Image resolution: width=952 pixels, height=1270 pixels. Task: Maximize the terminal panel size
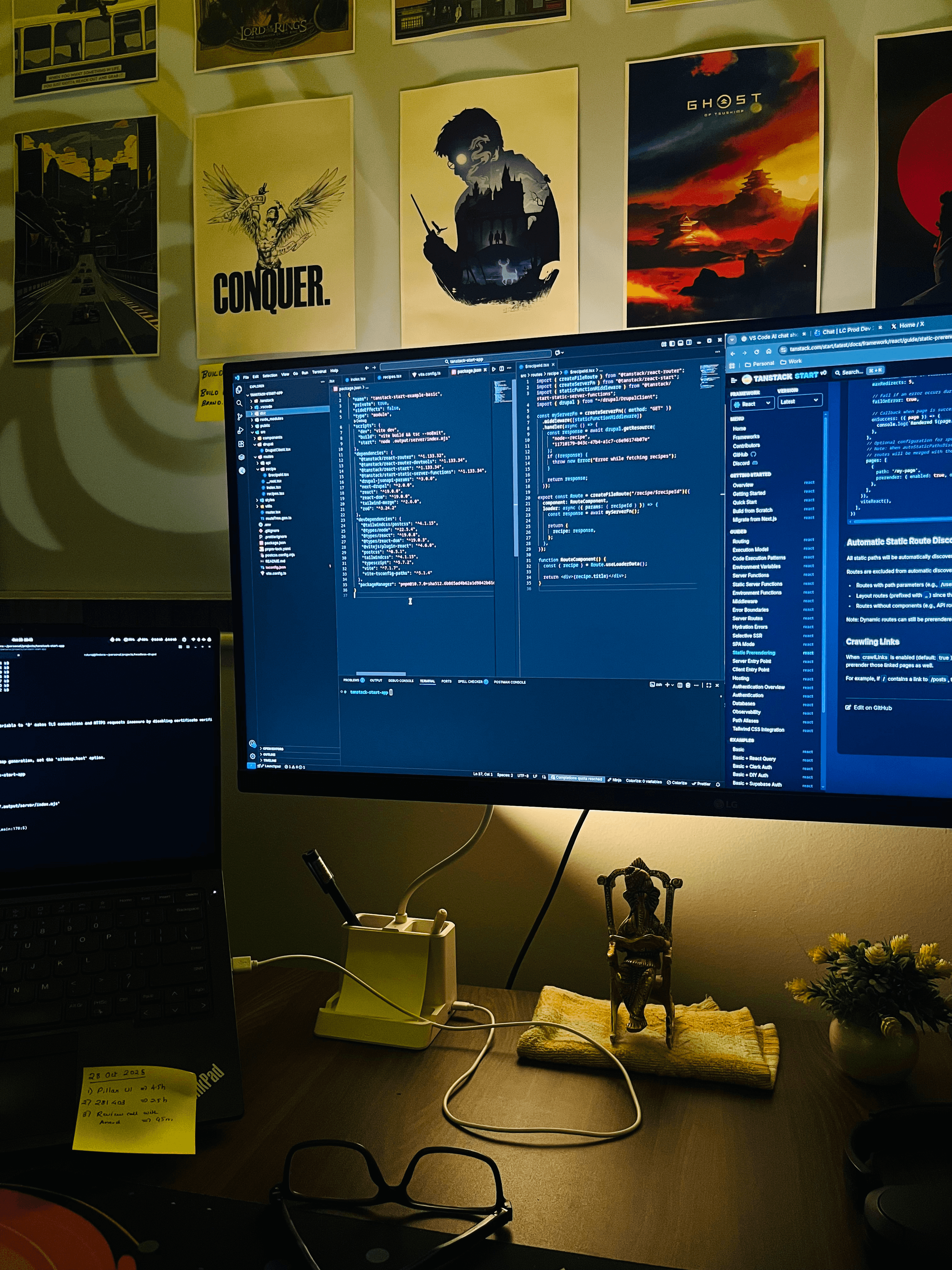[x=709, y=685]
